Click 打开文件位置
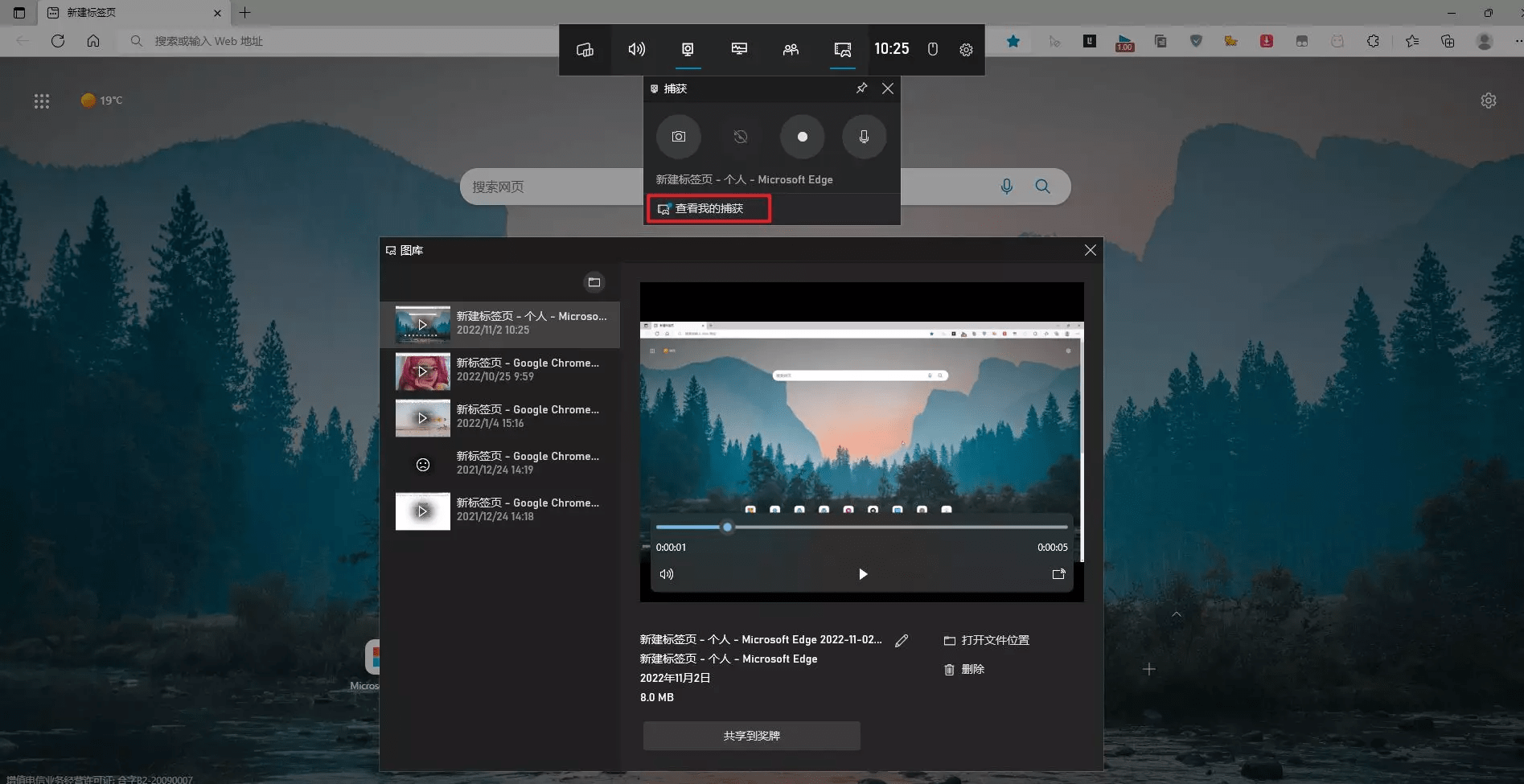 987,641
